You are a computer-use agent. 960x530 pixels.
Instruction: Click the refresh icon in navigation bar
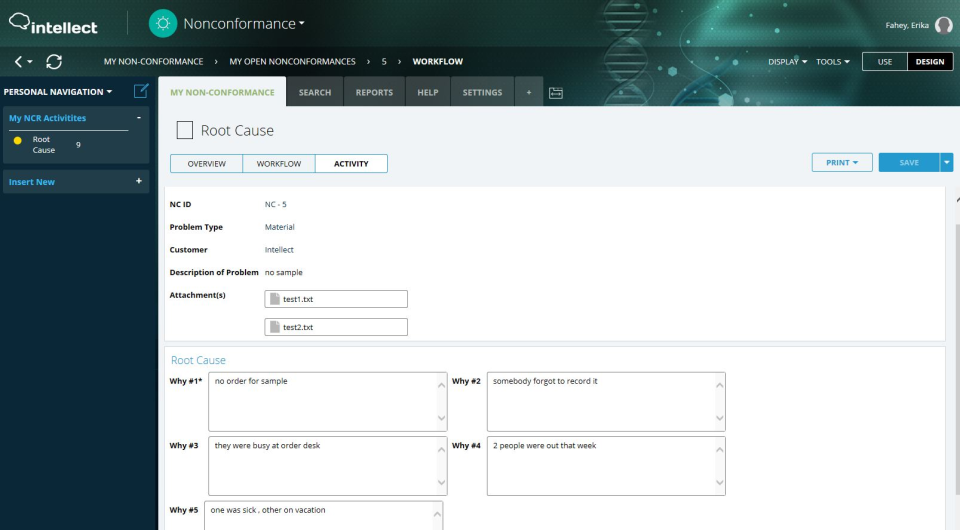[x=54, y=62]
